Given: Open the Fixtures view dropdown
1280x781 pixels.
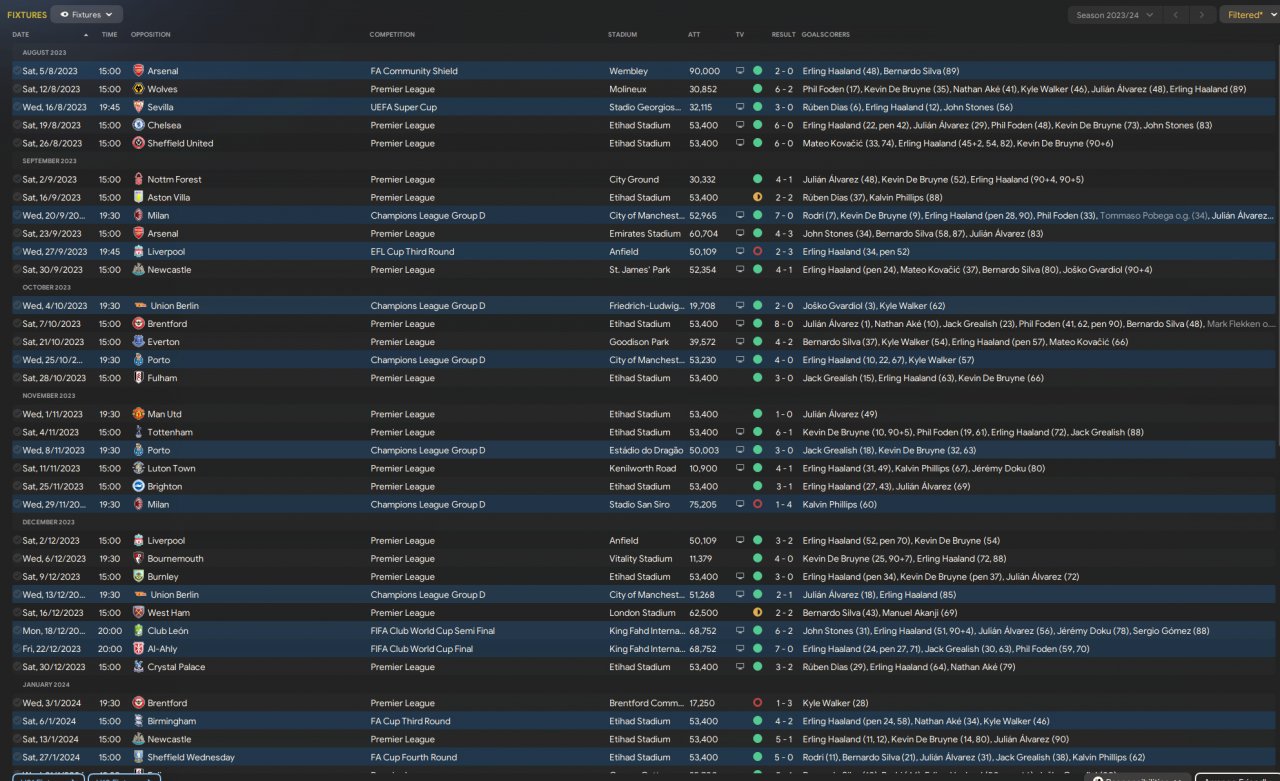Looking at the screenshot, I should [x=86, y=15].
